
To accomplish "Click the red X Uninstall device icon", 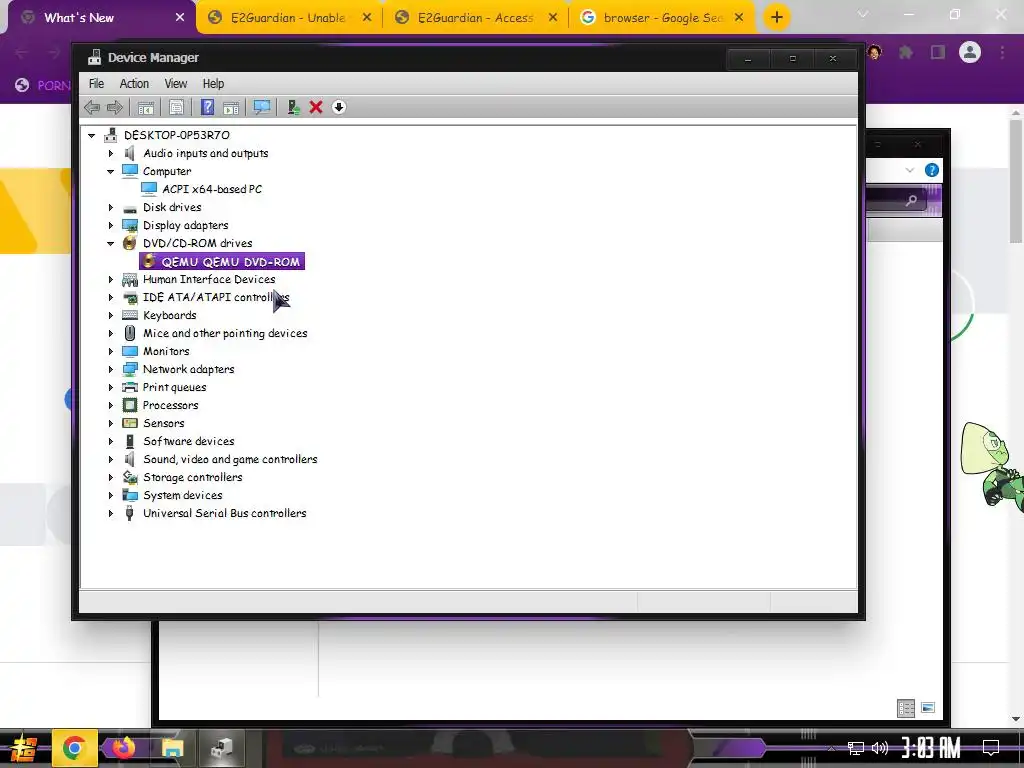I will tap(316, 107).
